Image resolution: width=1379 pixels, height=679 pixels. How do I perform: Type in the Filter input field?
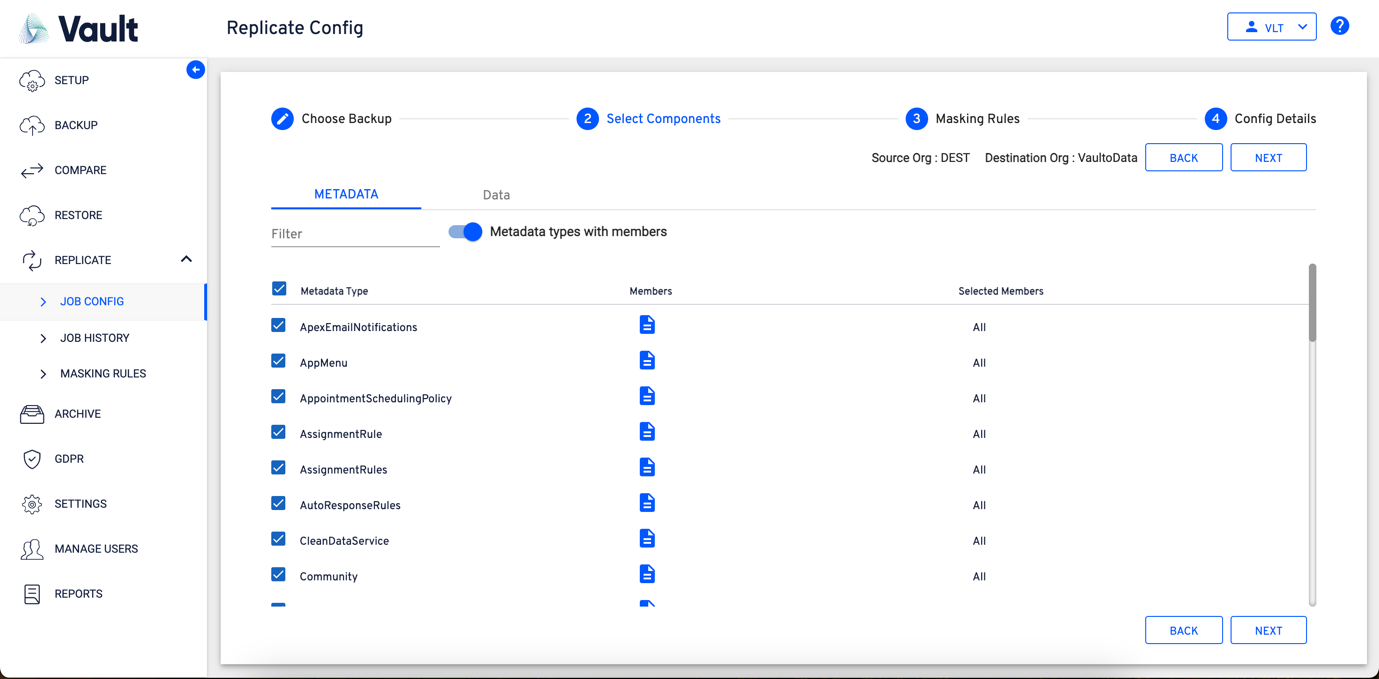(x=355, y=234)
